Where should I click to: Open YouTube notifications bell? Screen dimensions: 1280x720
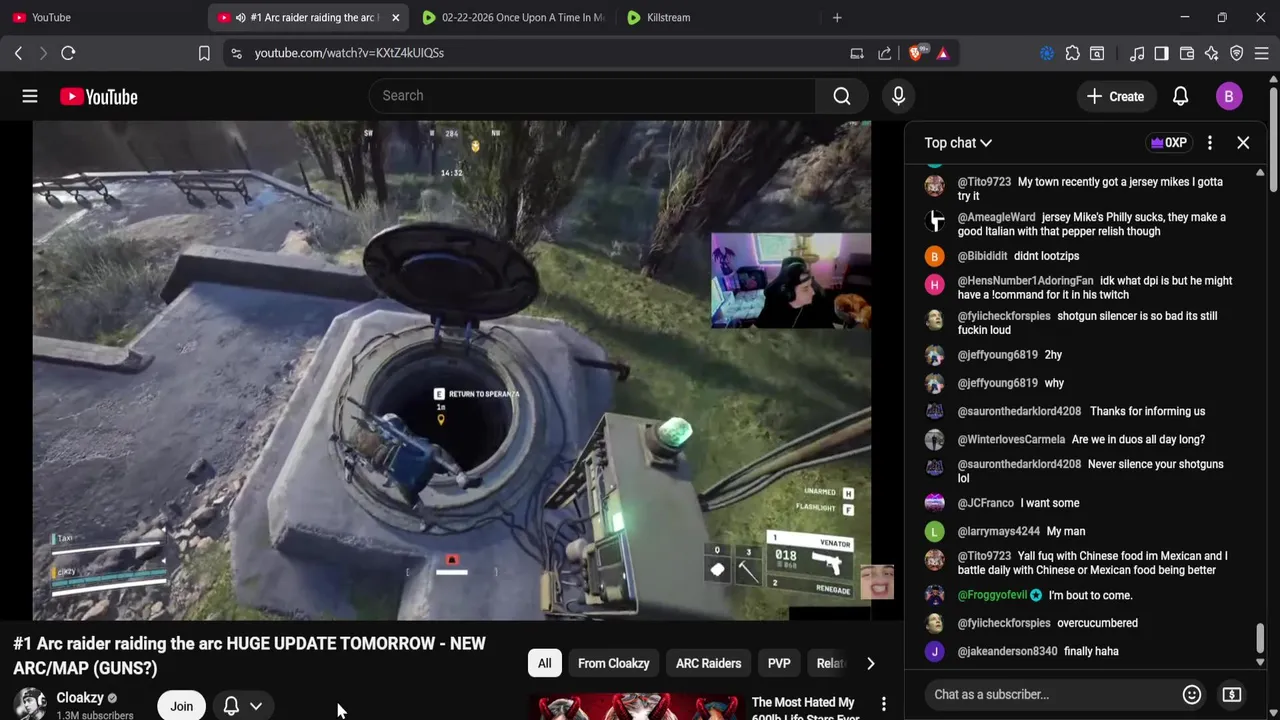1180,96
